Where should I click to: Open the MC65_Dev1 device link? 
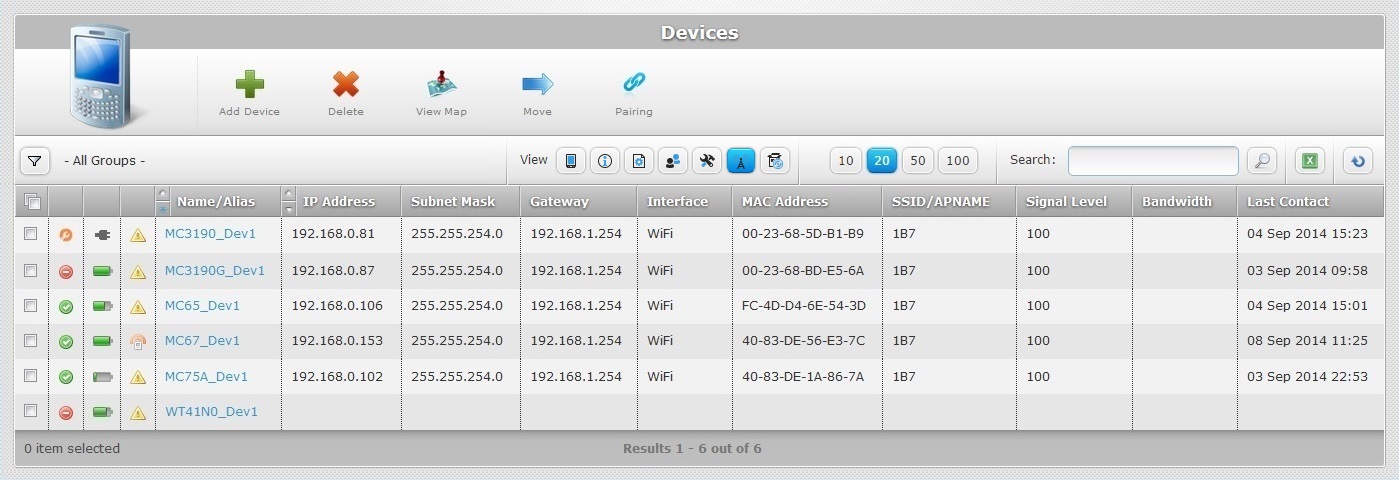pyautogui.click(x=202, y=306)
